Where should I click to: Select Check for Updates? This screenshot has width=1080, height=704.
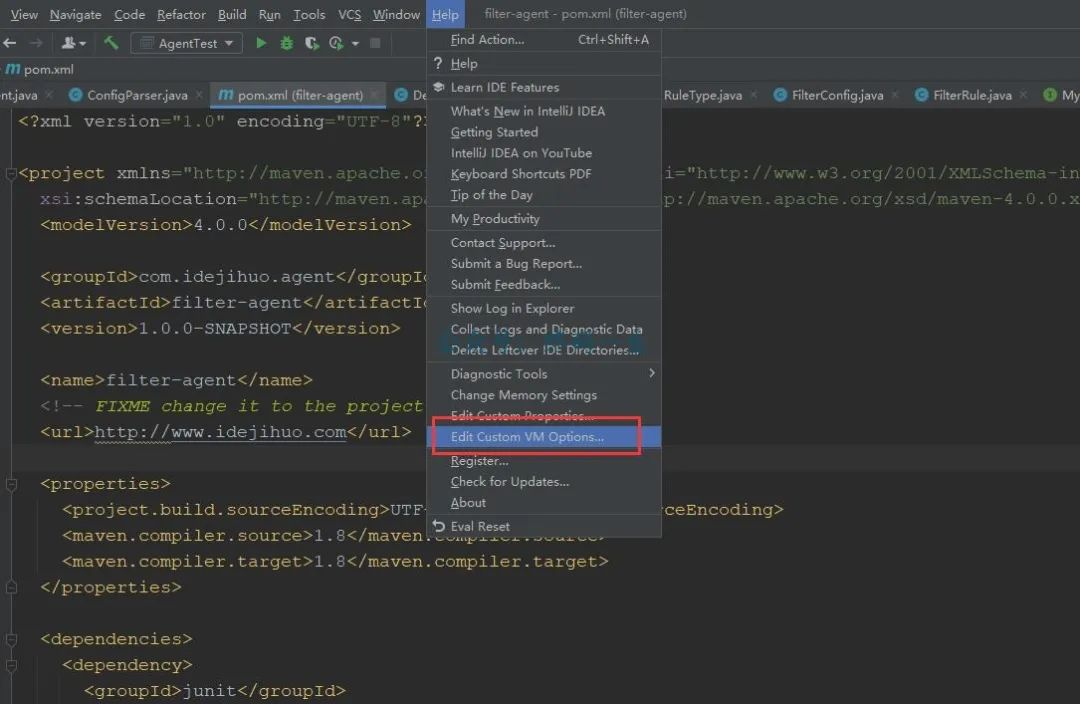(544, 482)
